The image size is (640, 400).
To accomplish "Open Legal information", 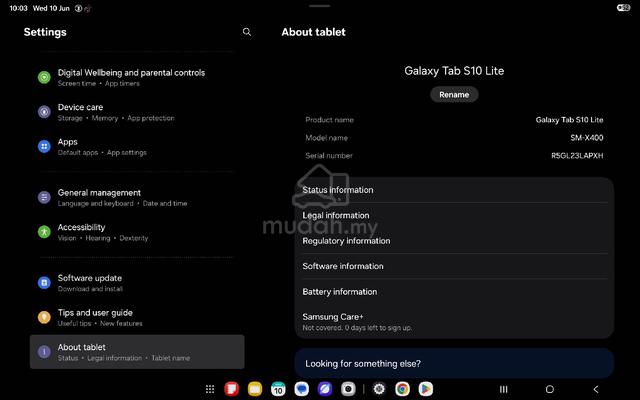I will point(454,216).
